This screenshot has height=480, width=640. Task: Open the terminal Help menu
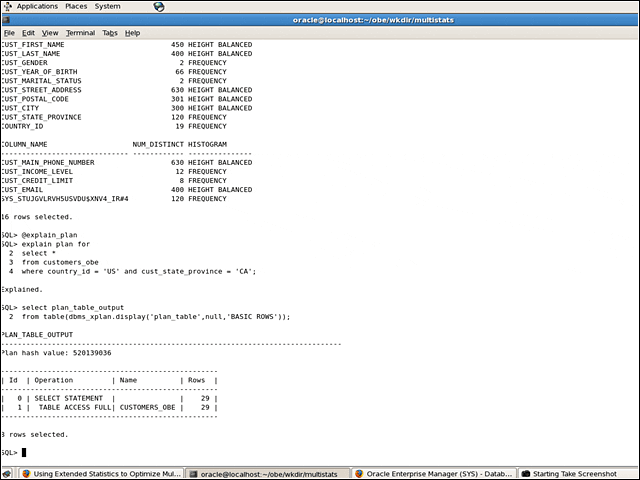pyautogui.click(x=132, y=33)
